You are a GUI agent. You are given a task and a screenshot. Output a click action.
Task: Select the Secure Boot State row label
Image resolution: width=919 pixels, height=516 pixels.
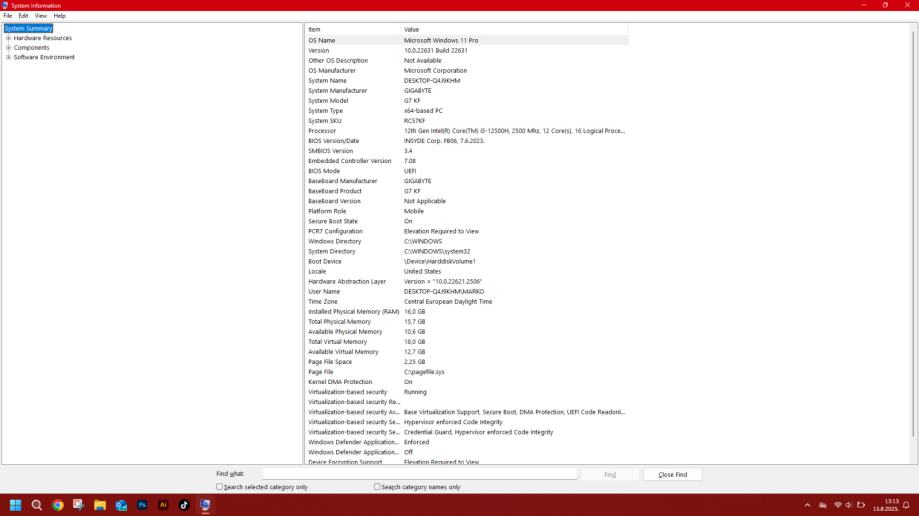tap(333, 221)
